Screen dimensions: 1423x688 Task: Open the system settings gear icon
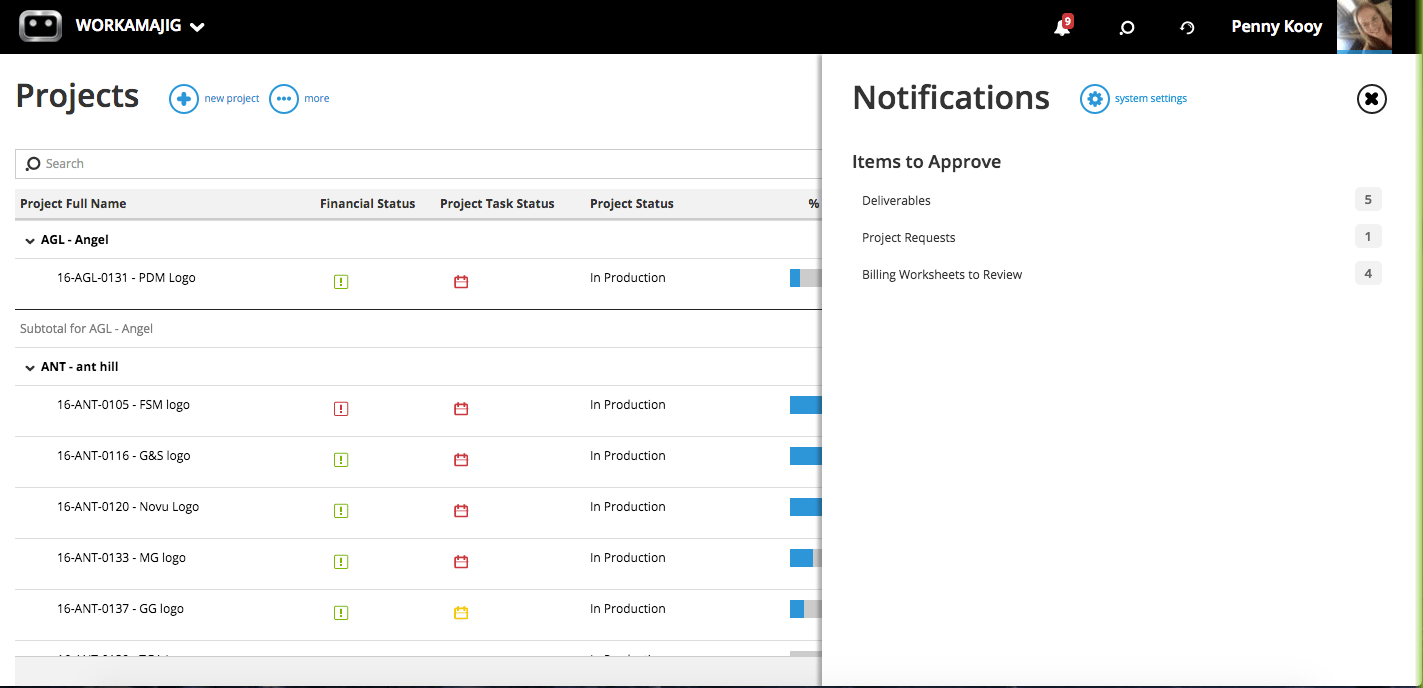pos(1095,98)
